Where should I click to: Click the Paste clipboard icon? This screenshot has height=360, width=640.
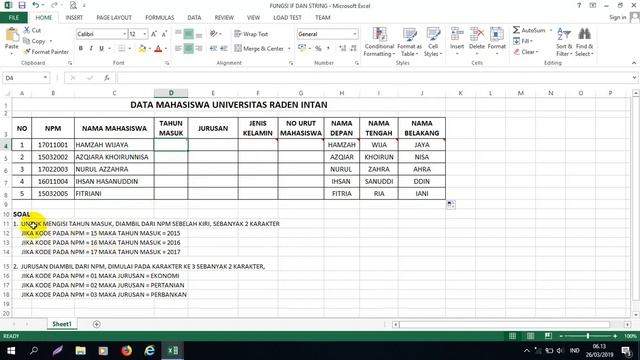click(x=12, y=35)
